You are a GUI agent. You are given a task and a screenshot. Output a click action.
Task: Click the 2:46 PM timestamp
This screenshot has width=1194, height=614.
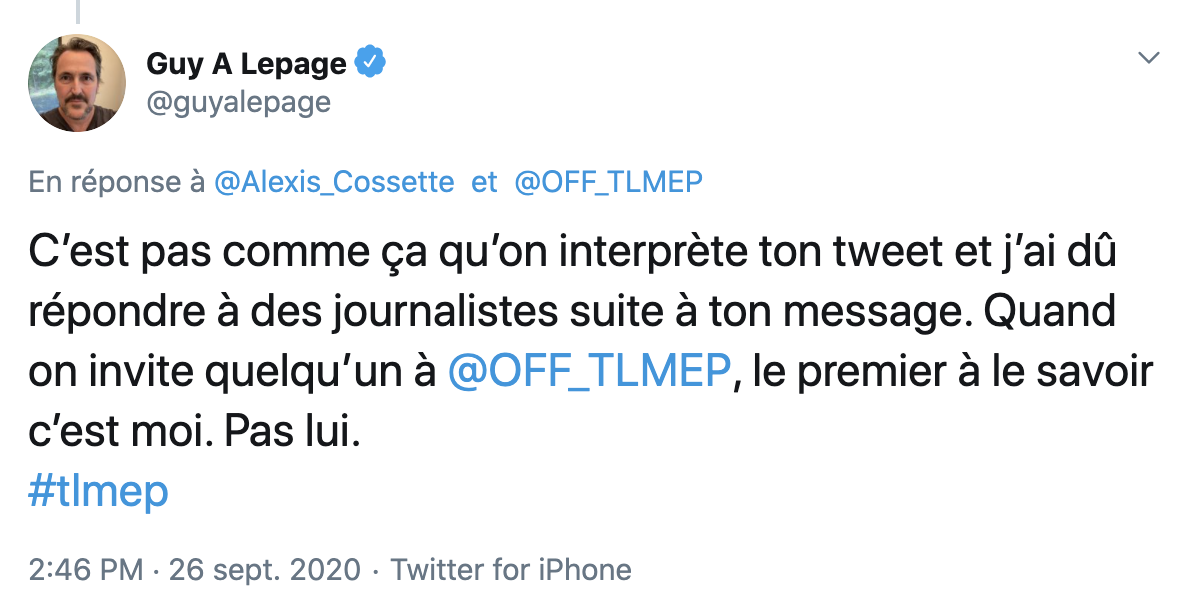tap(86, 570)
